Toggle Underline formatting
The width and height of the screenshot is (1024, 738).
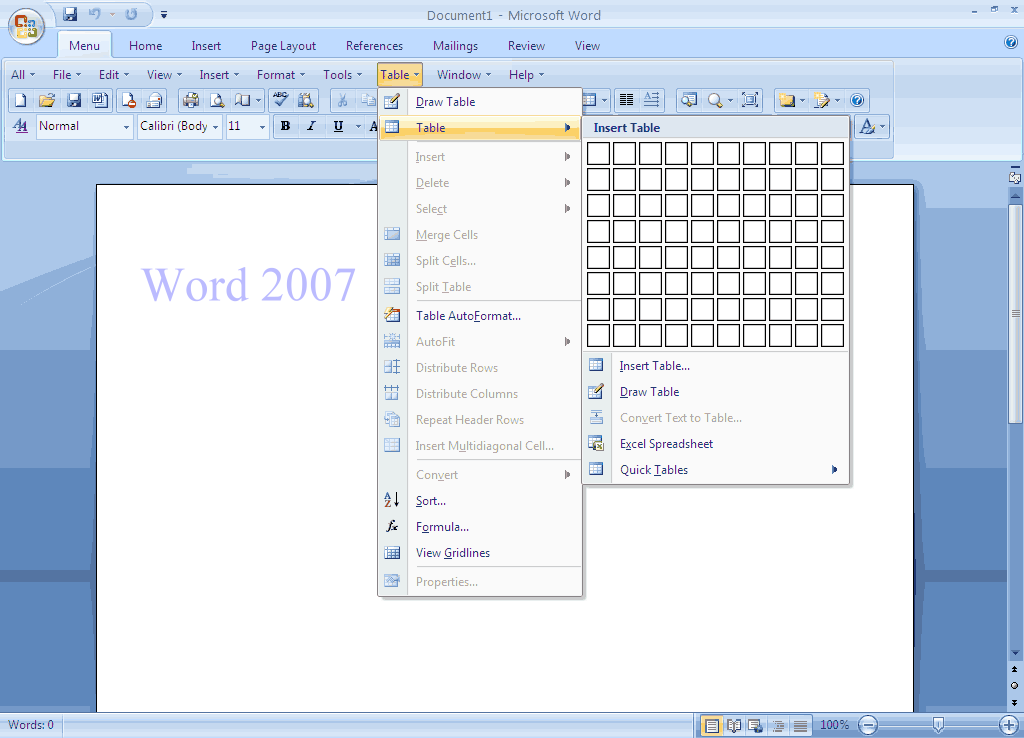[338, 126]
